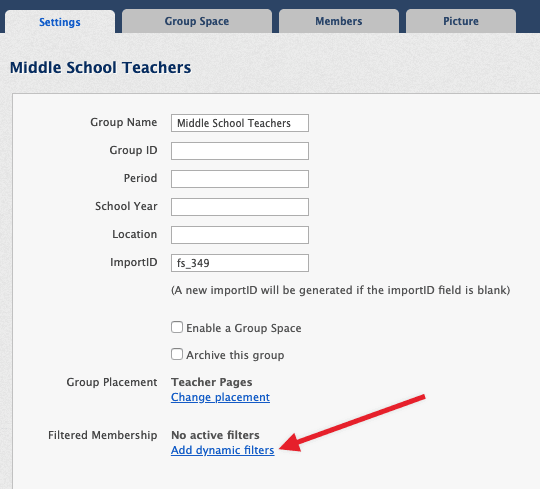Switch to the Group Space tab
Screen dimensions: 540x489
pyautogui.click(x=197, y=21)
